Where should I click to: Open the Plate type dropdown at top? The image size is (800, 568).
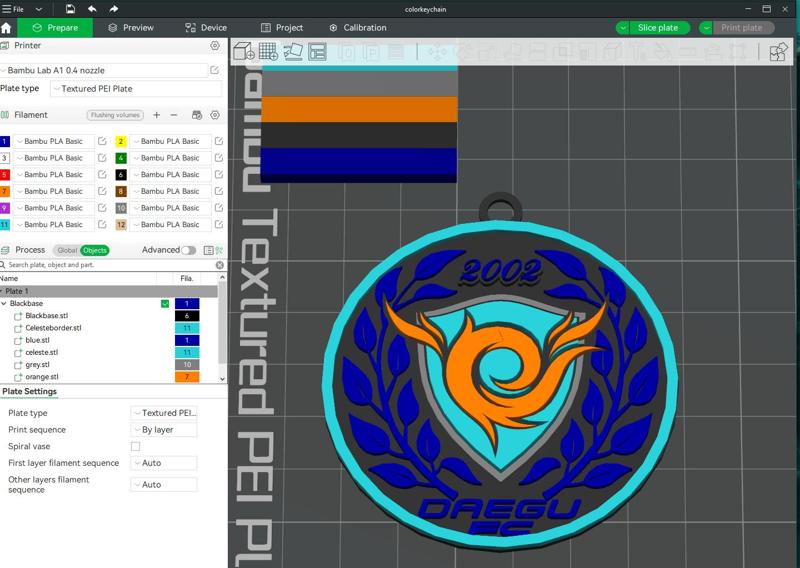coord(136,89)
